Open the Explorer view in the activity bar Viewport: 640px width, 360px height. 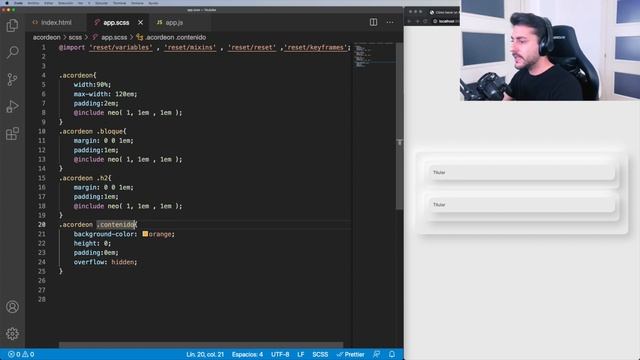point(12,25)
